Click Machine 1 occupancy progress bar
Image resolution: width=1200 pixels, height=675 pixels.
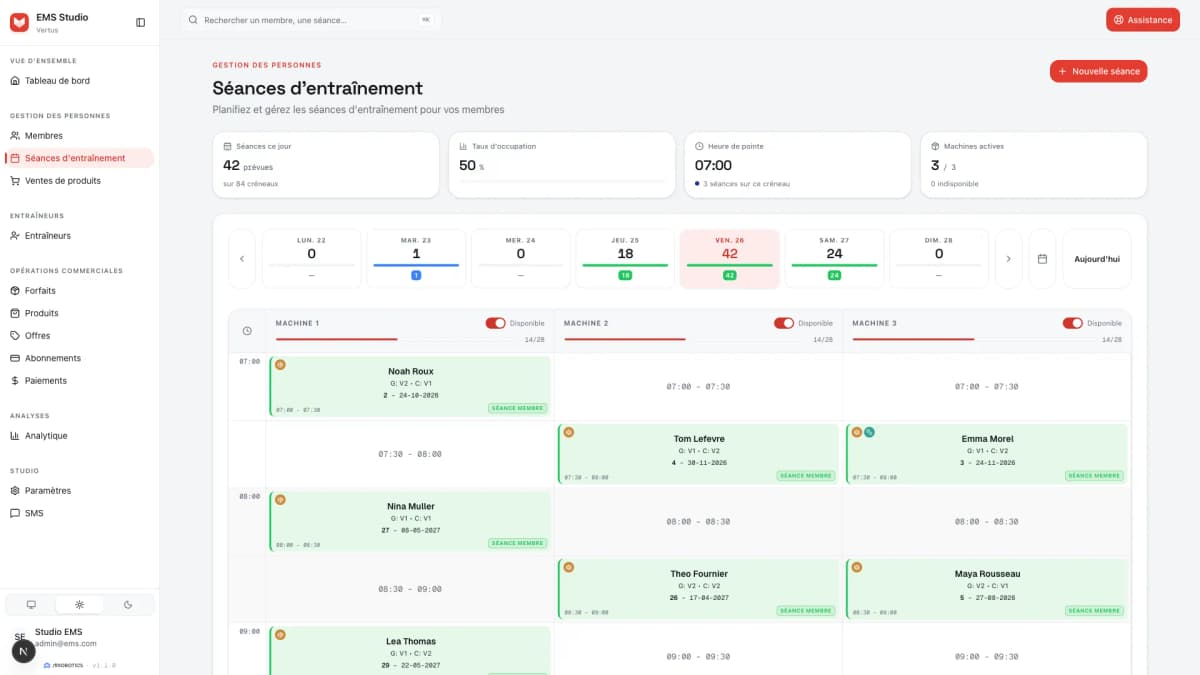(x=397, y=340)
